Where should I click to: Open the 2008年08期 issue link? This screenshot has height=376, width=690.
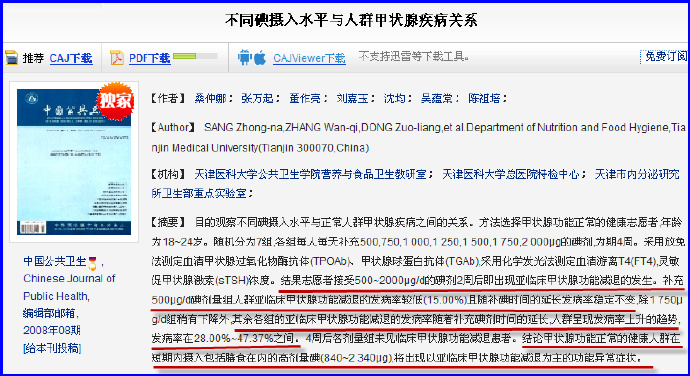(51, 330)
